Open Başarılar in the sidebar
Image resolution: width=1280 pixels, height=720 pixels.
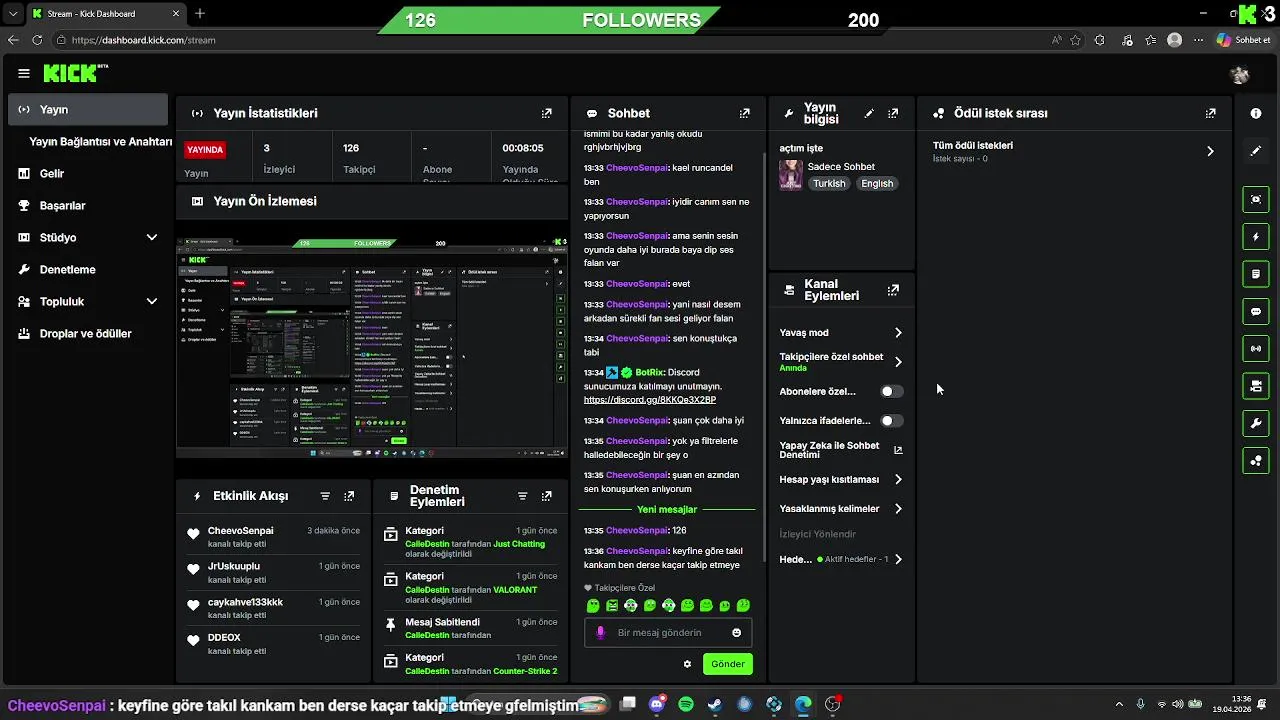point(88,205)
